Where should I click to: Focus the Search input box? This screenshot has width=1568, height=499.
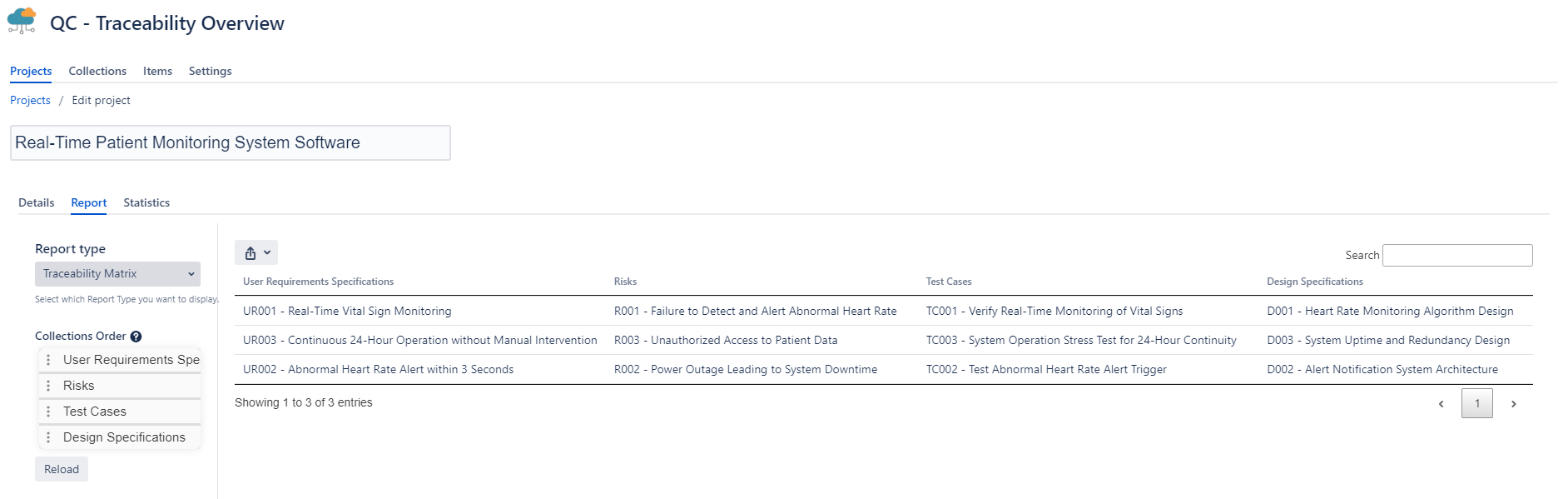coord(1457,255)
